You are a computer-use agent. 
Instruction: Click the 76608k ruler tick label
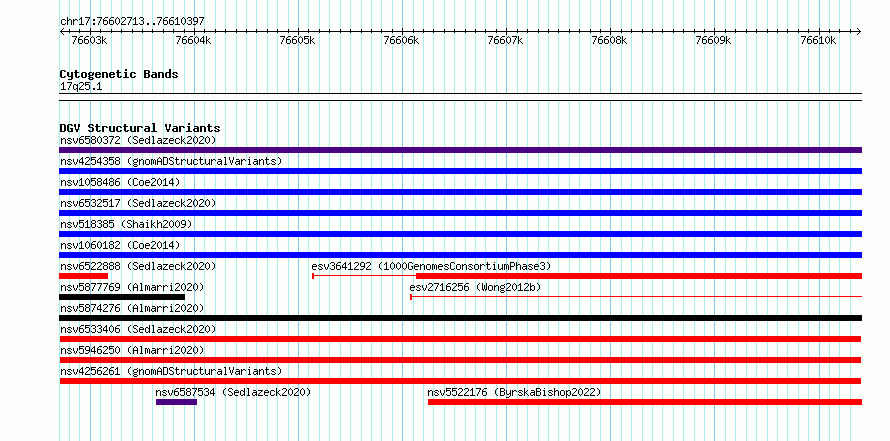610,40
